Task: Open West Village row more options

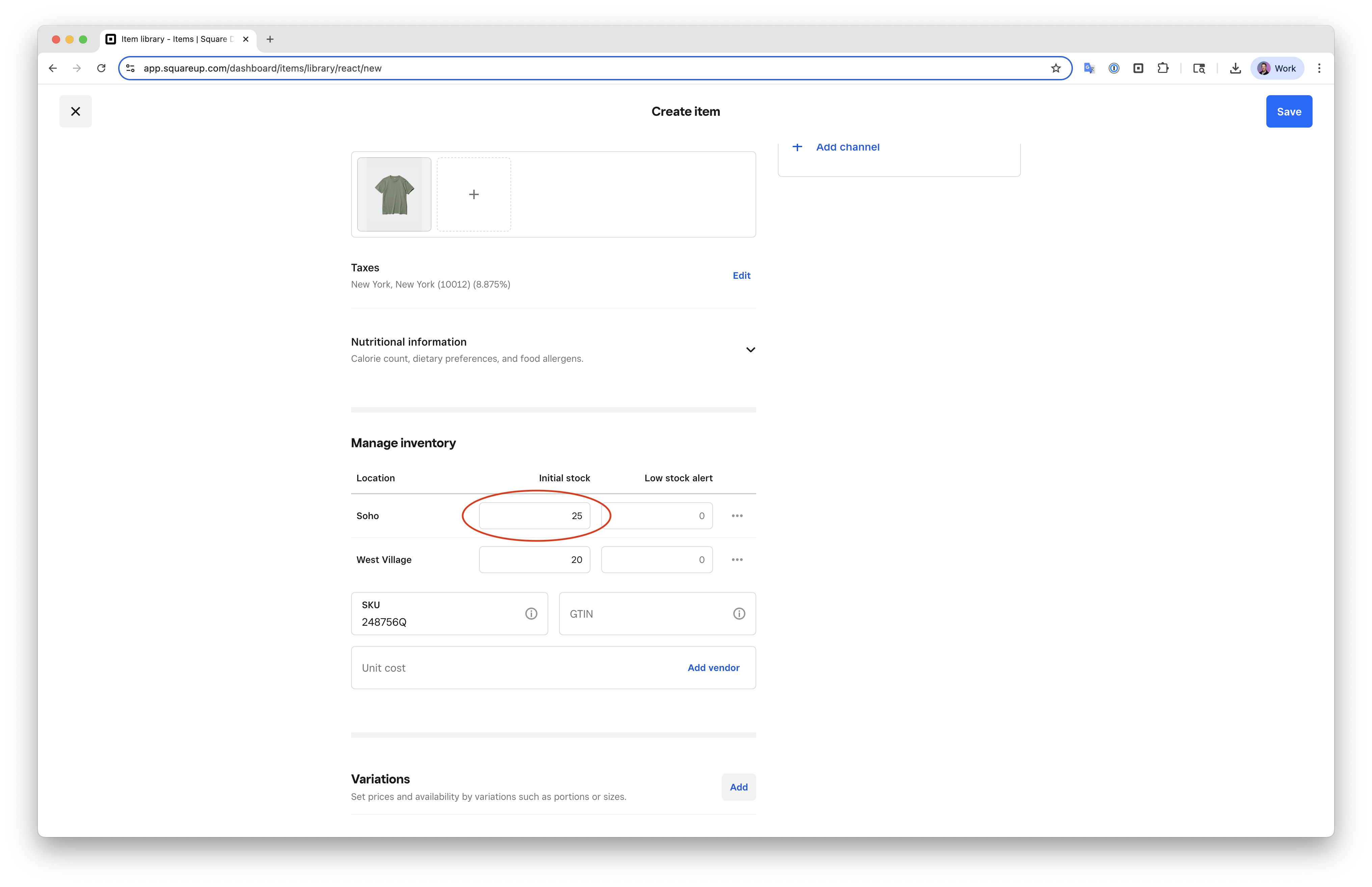Action: pos(737,559)
